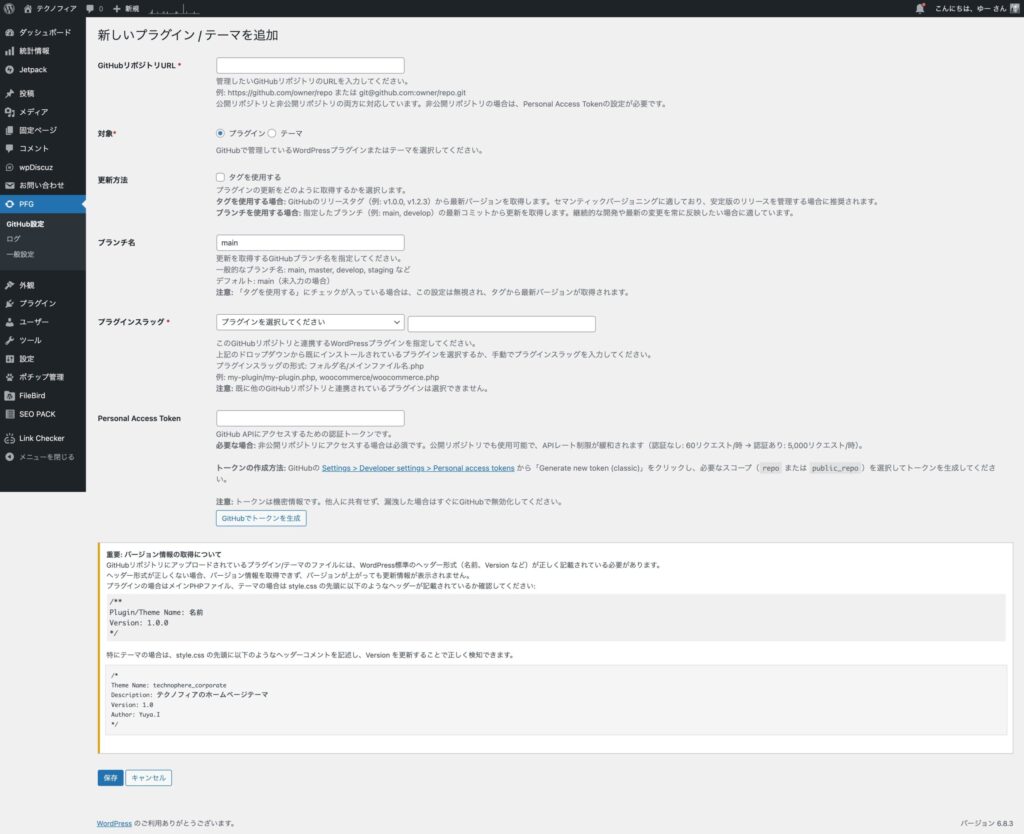Open the メディア sidebar item

[33, 112]
